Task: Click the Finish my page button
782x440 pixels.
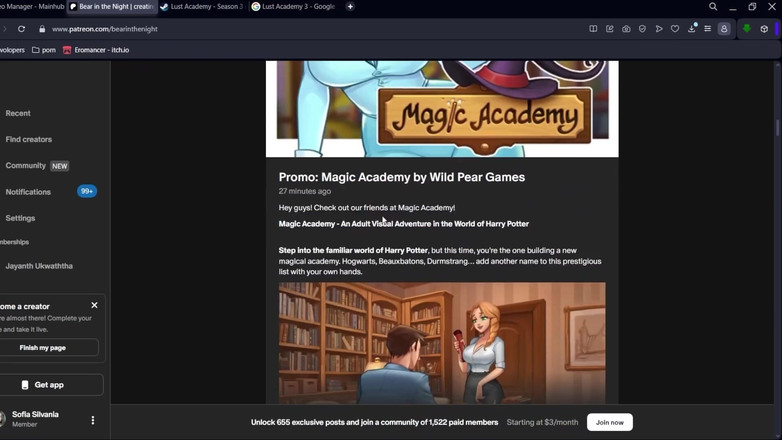Action: click(x=43, y=348)
